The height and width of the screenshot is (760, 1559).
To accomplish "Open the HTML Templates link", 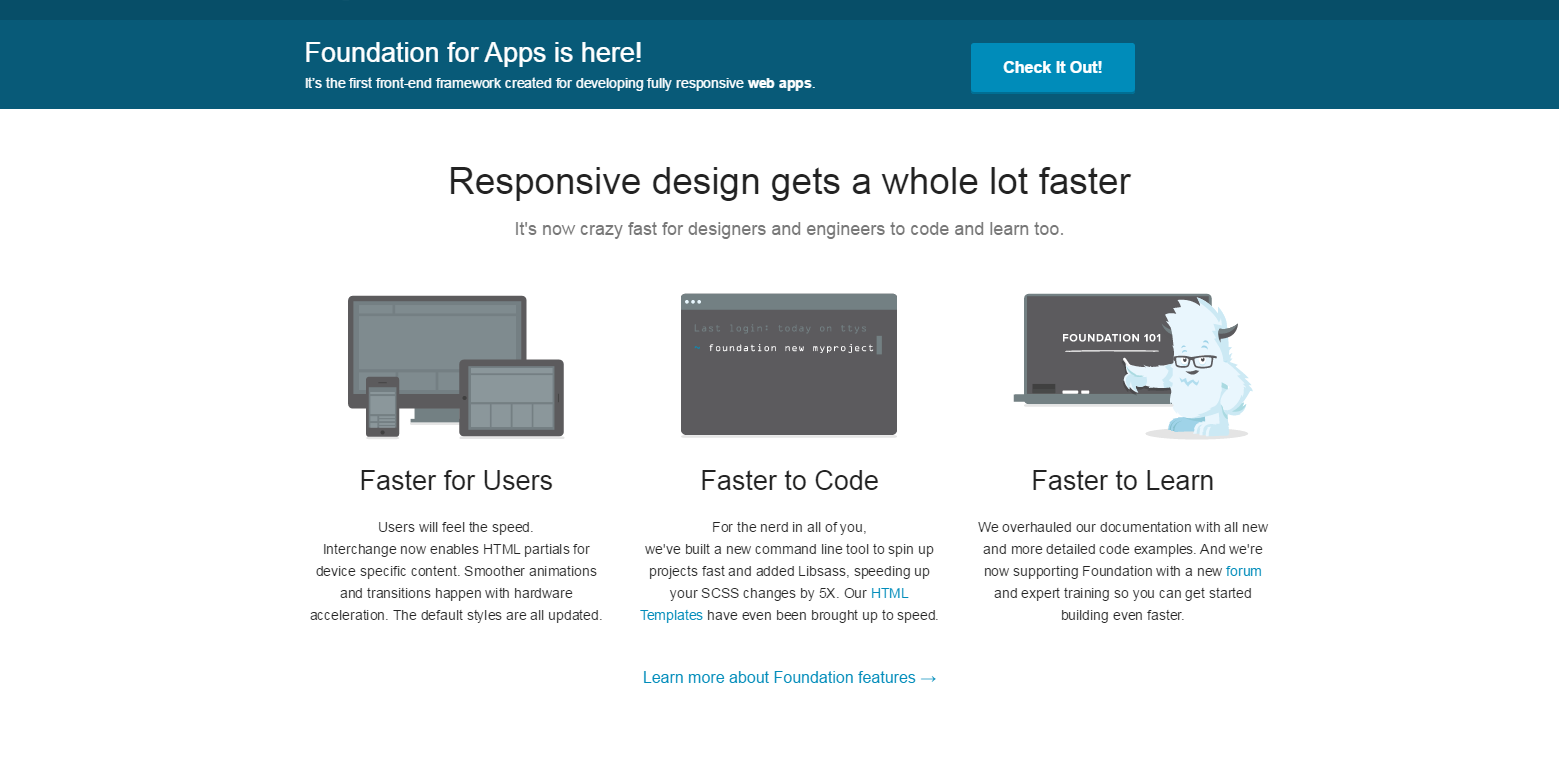I will pos(890,593).
